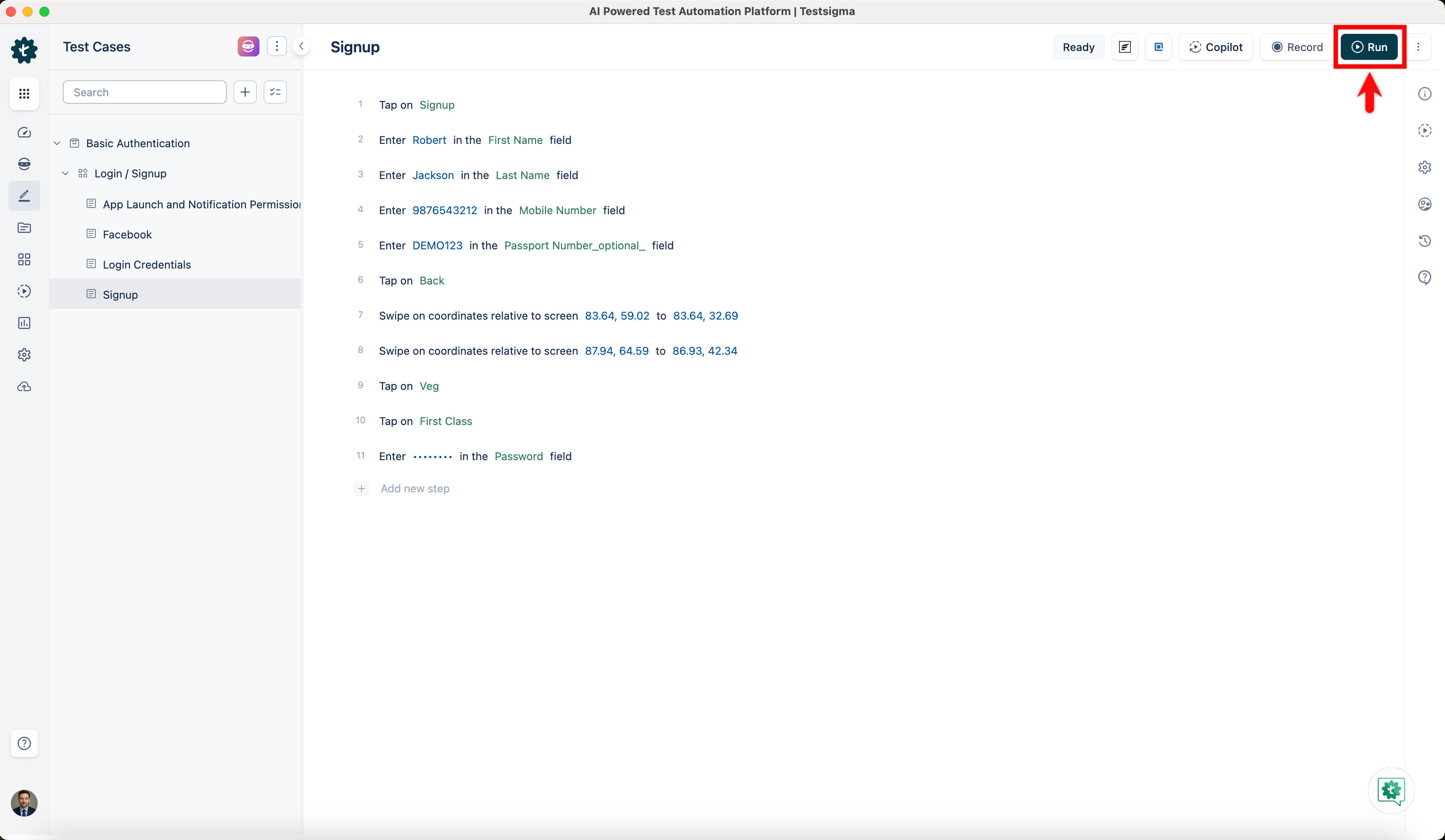Collapse the Login / Signup suite
This screenshot has width=1445, height=840.
point(65,173)
